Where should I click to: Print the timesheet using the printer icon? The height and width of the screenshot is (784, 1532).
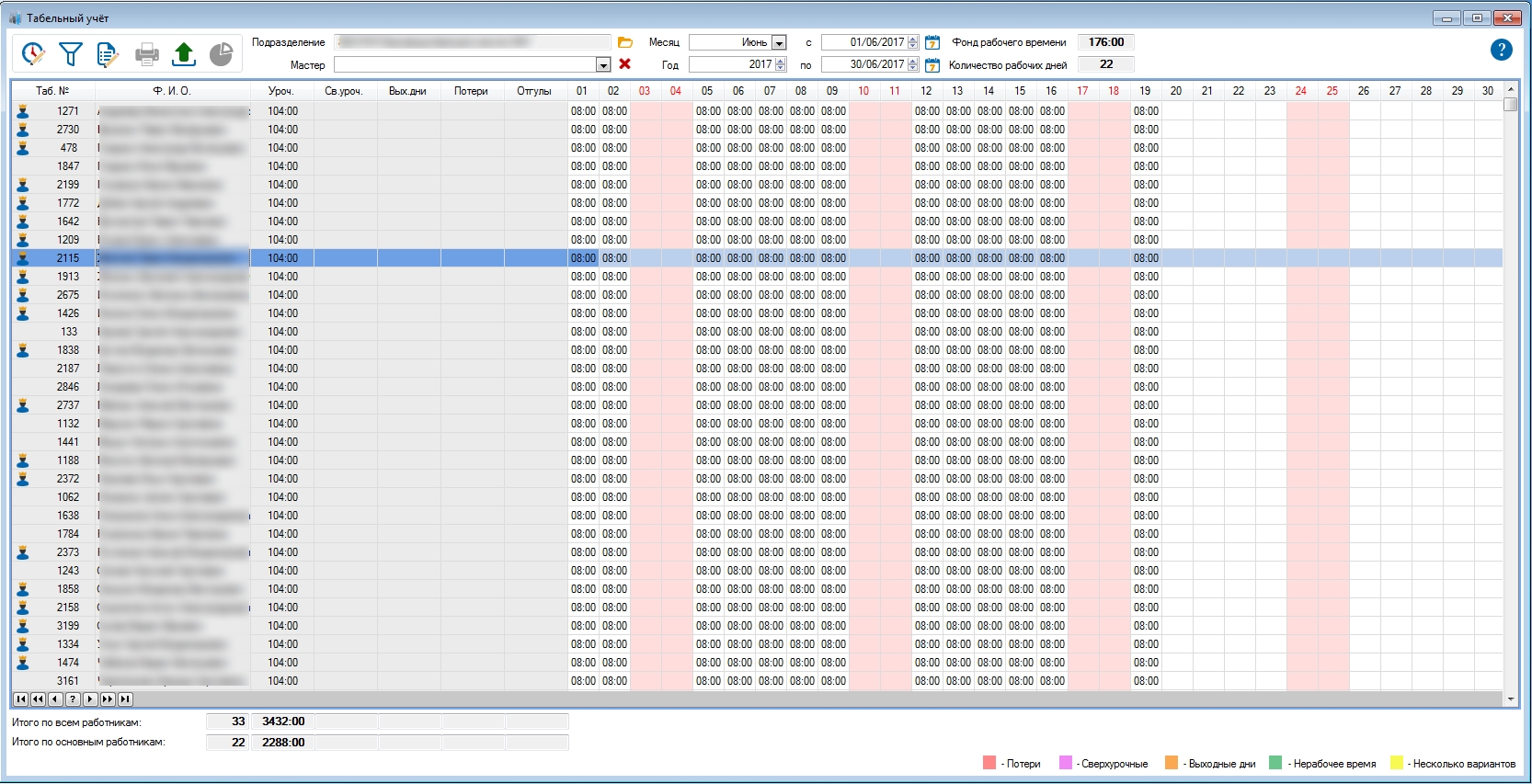[x=147, y=55]
